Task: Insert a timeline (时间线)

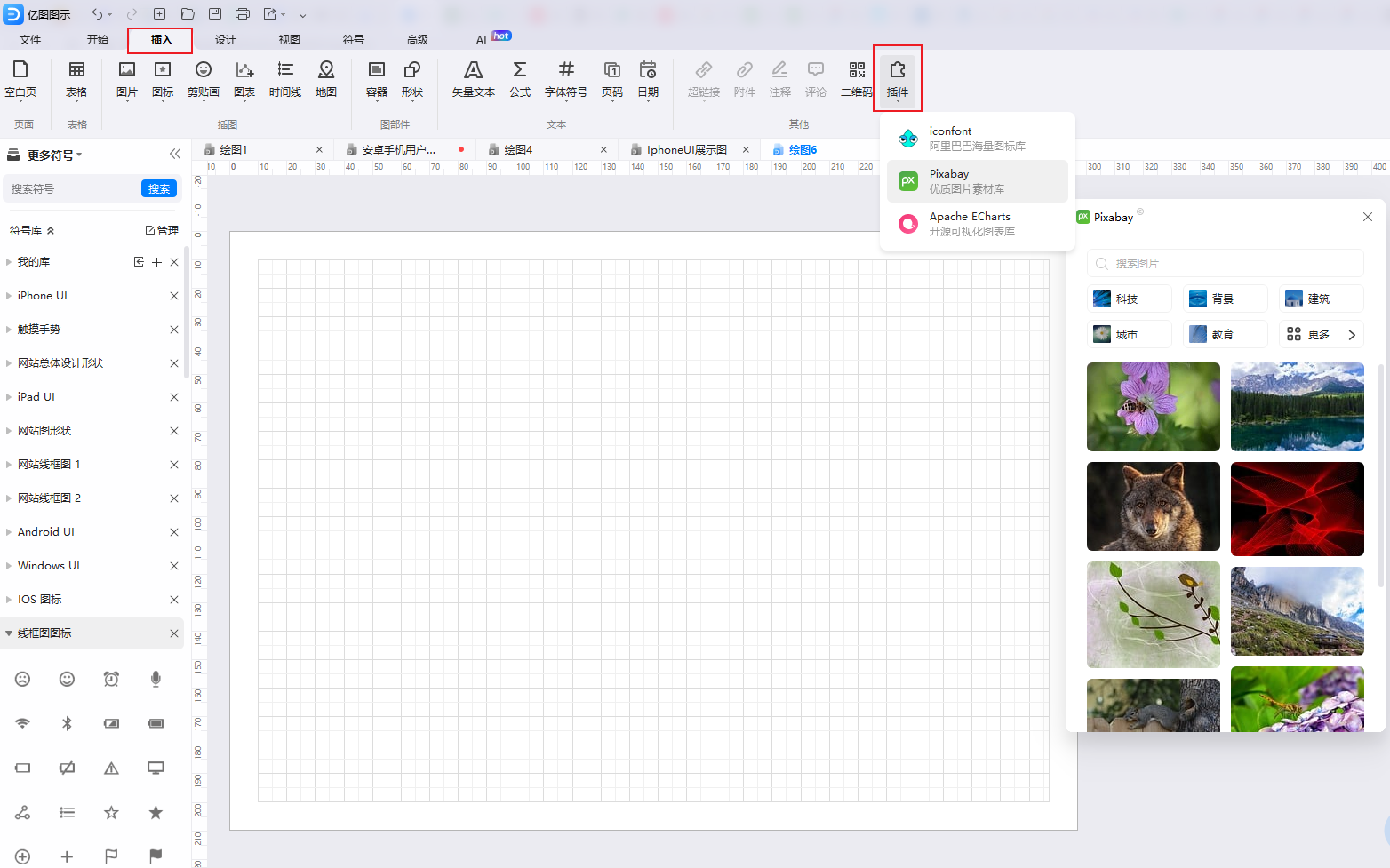Action: pos(285,79)
